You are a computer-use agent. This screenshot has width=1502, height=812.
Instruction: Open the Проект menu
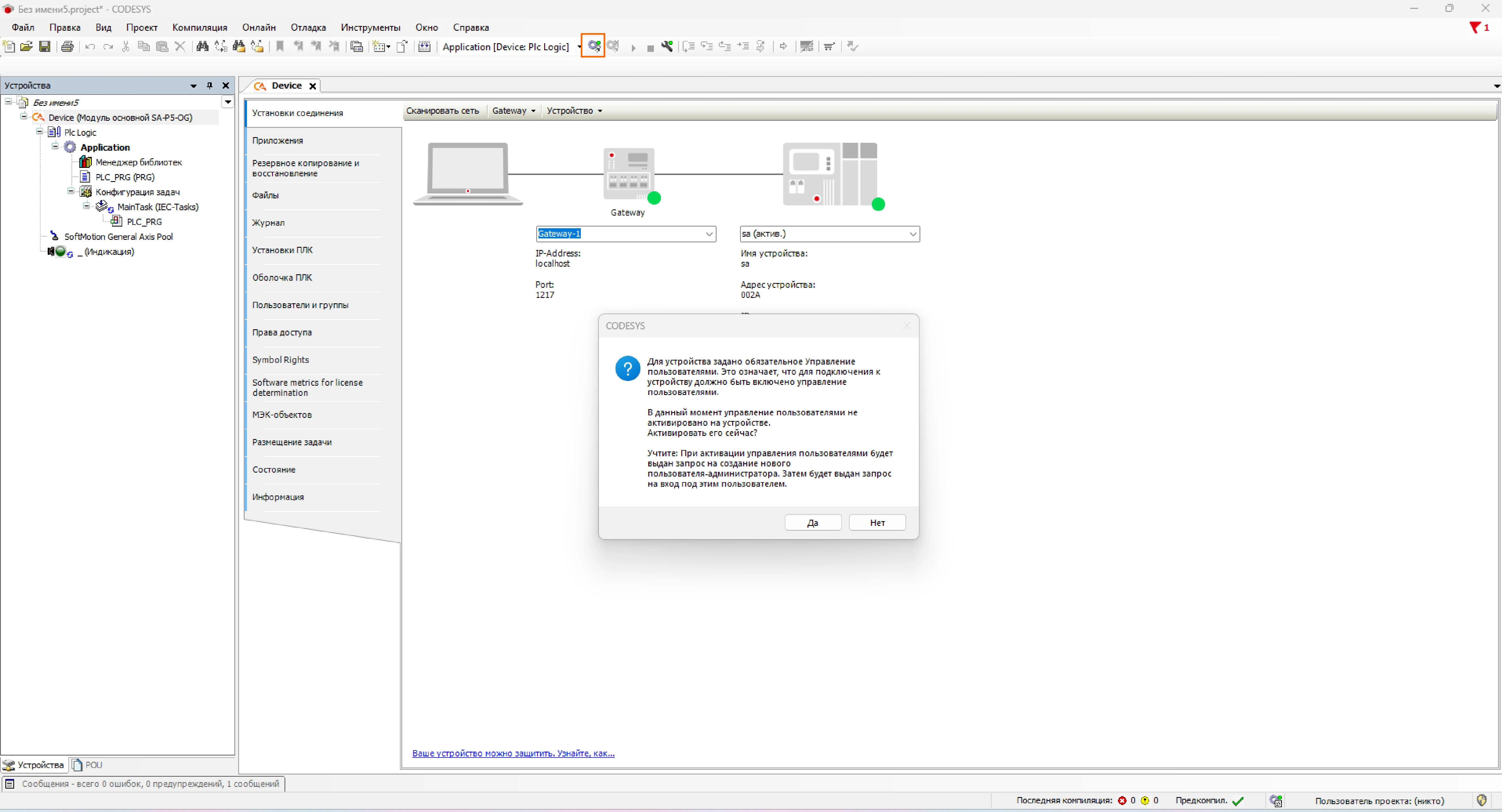coord(142,27)
